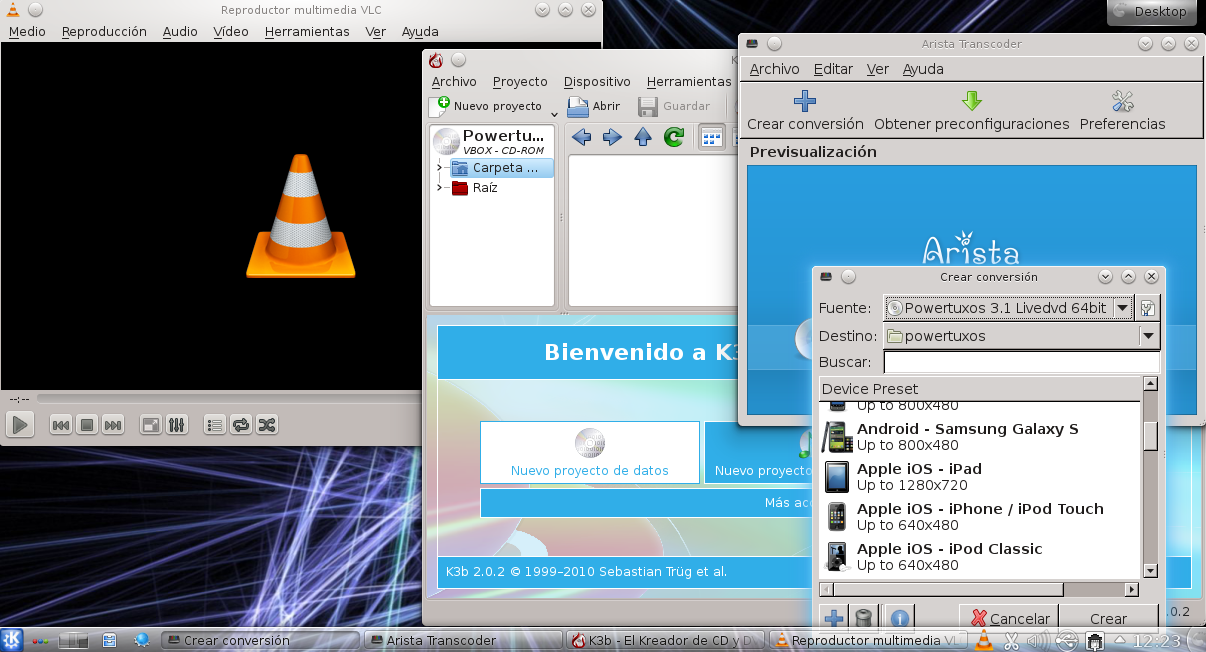The image size is (1206, 652).
Task: Toggle VLC fullscreen mode icon
Action: tap(150, 425)
